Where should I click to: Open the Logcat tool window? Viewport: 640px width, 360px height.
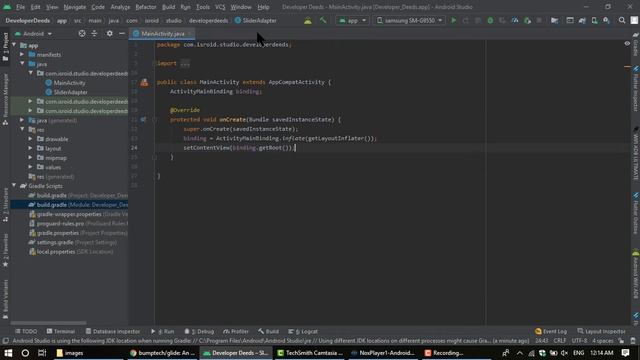coord(303,331)
